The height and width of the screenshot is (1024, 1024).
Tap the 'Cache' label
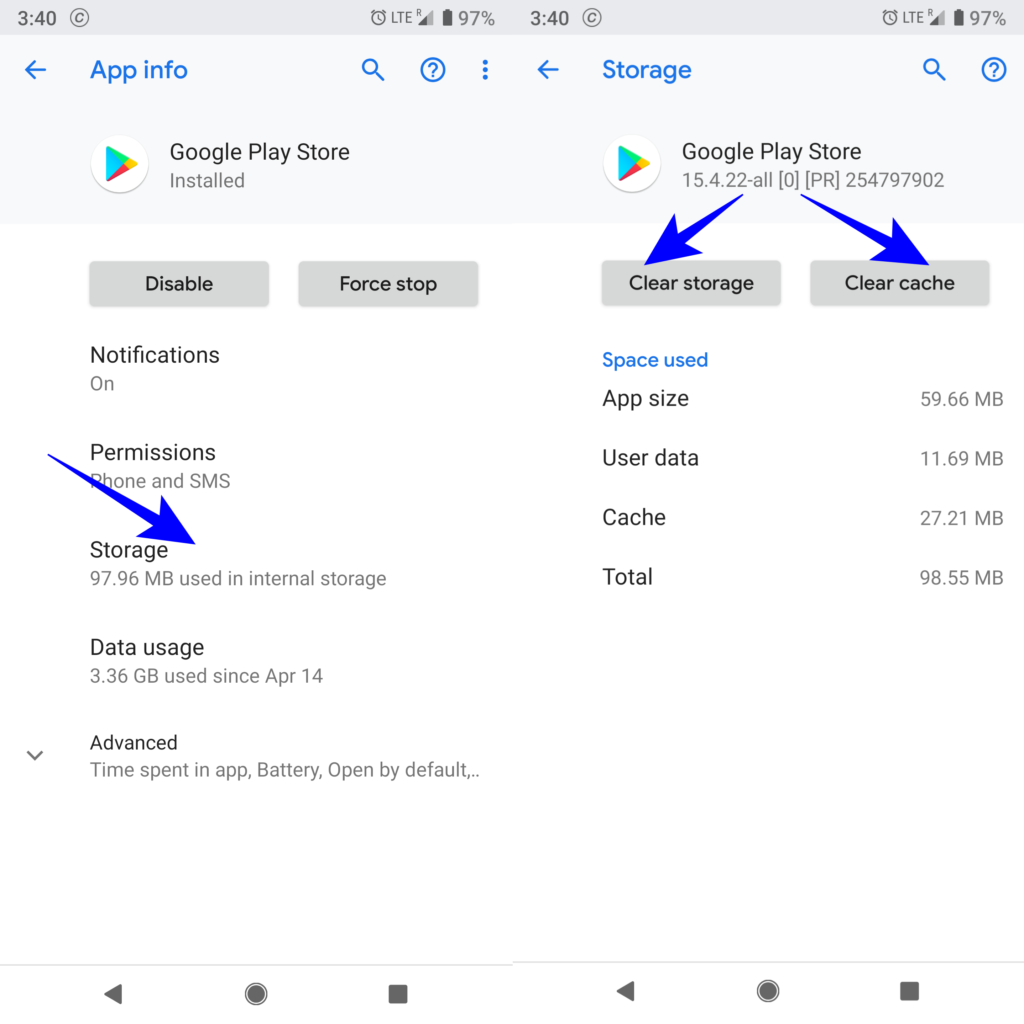pos(633,517)
